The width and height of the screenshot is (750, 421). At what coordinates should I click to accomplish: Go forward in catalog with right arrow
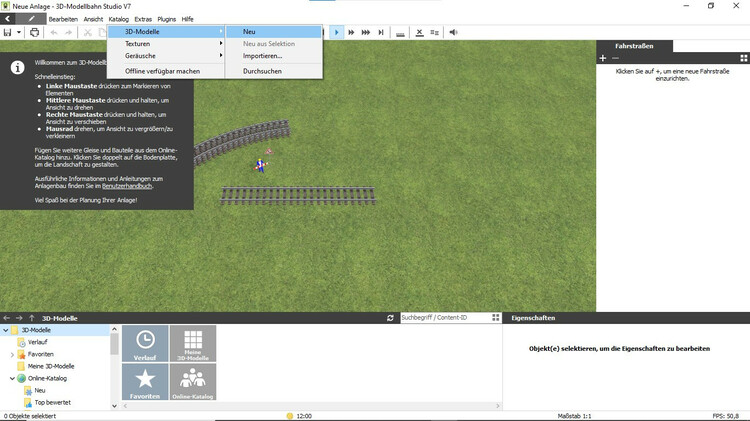[19, 318]
